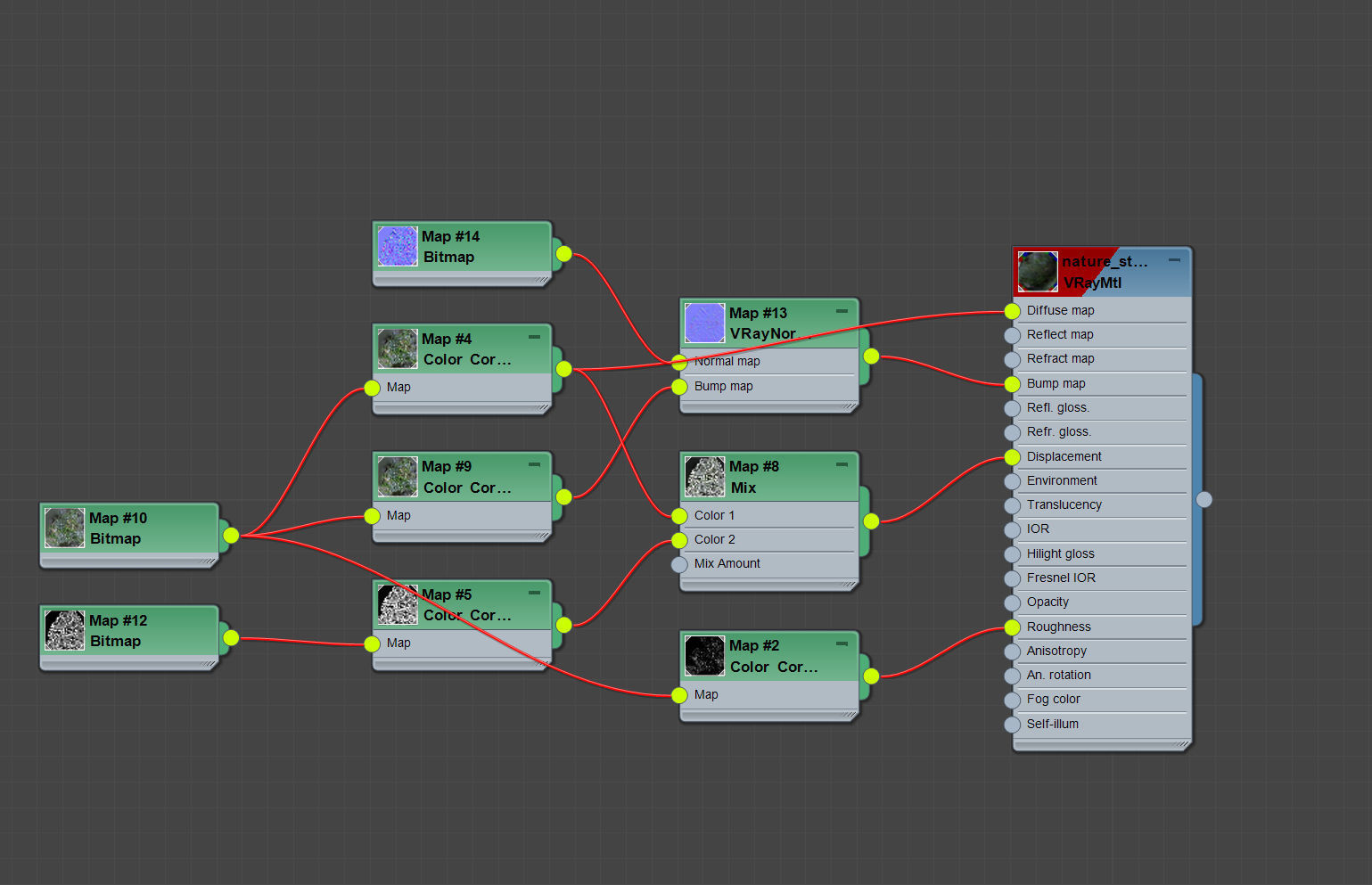1372x885 pixels.
Task: Click the Map #12 output socket
Action: [231, 637]
